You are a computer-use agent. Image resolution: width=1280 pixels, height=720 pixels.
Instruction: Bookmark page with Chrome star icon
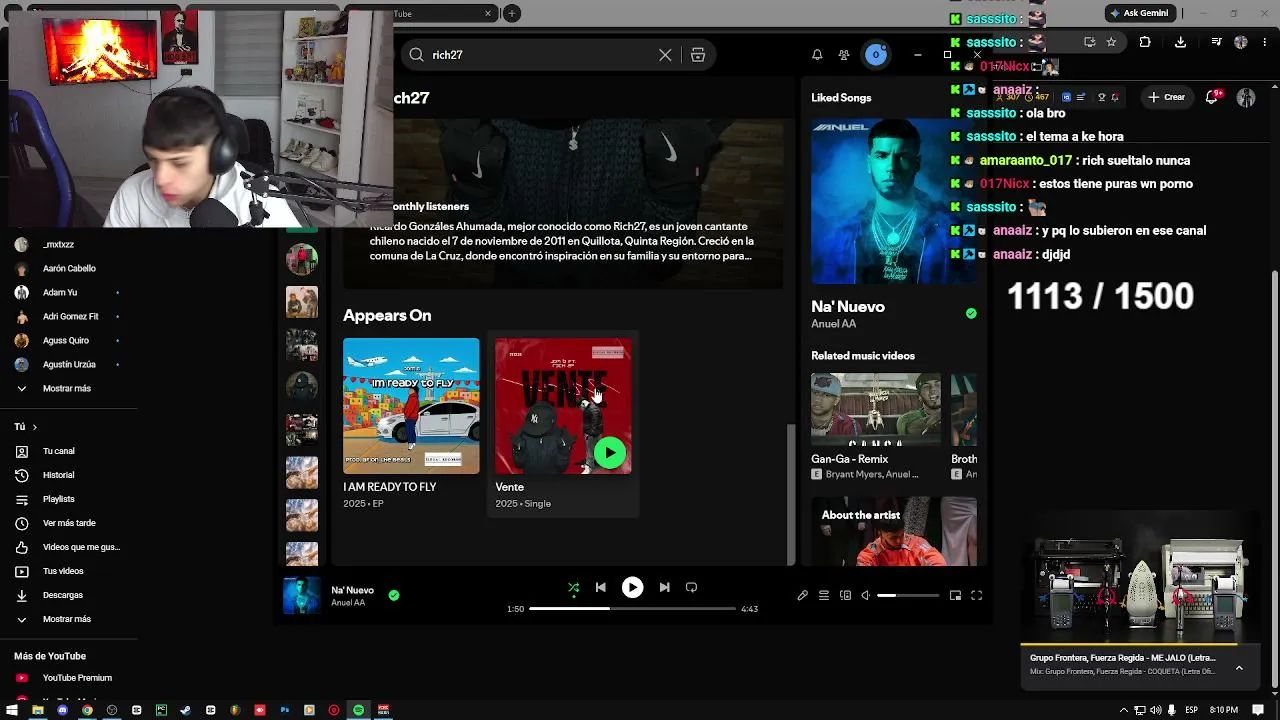[1111, 42]
